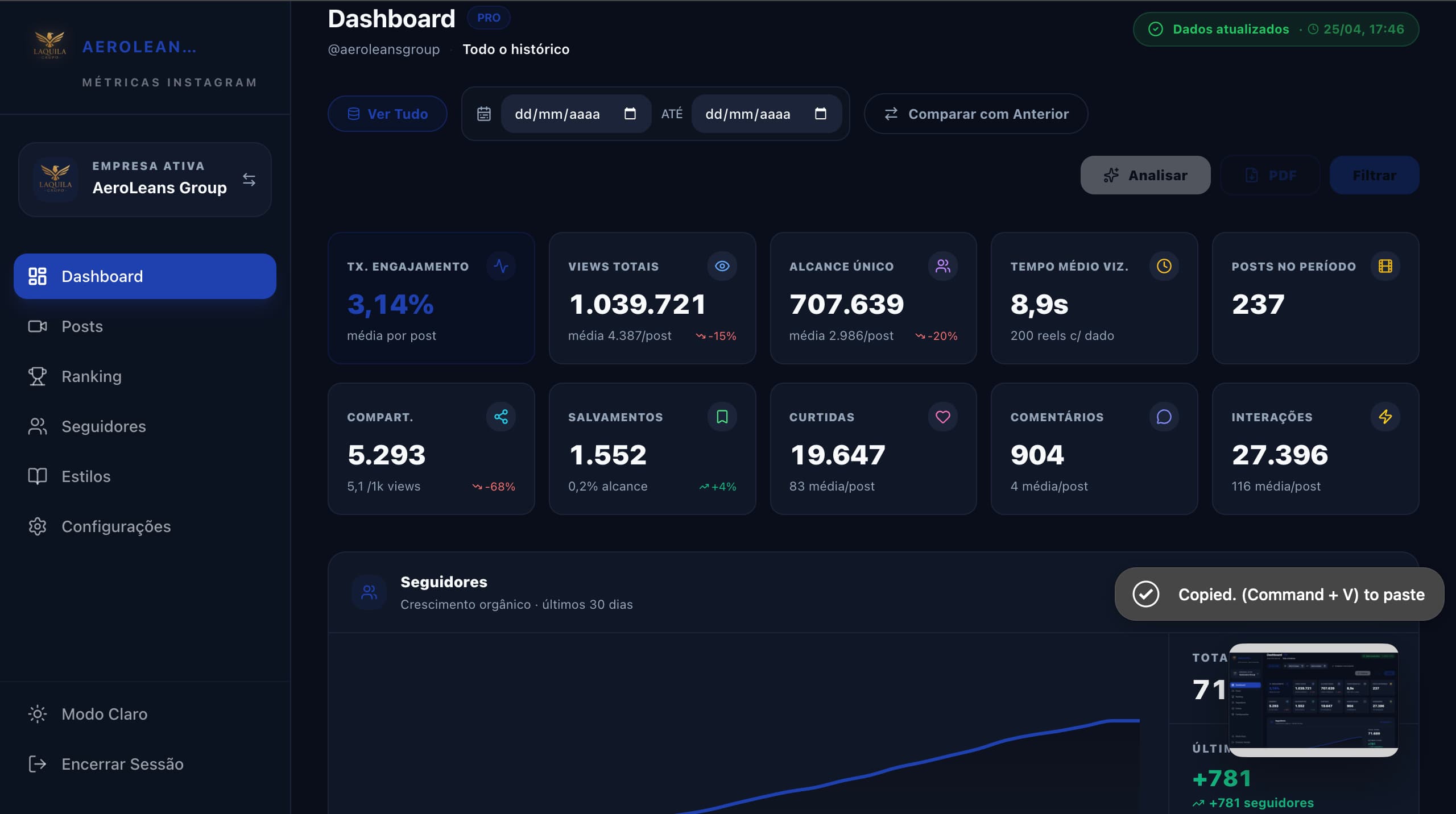Viewport: 1456px width, 814px height.
Task: Enable Comparar com Anterior
Action: (x=975, y=114)
